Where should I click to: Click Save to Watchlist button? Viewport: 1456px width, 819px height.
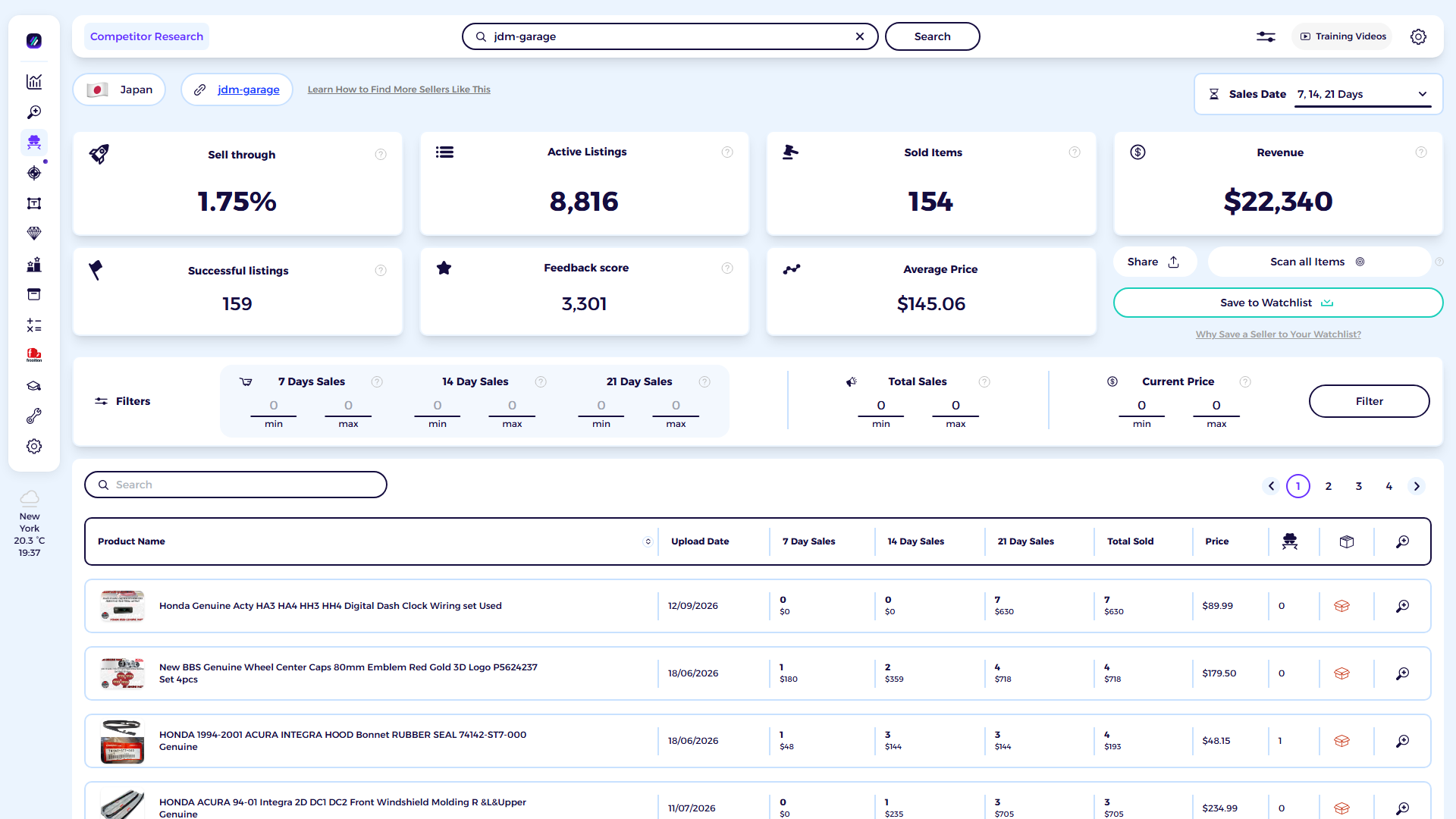[x=1278, y=303]
